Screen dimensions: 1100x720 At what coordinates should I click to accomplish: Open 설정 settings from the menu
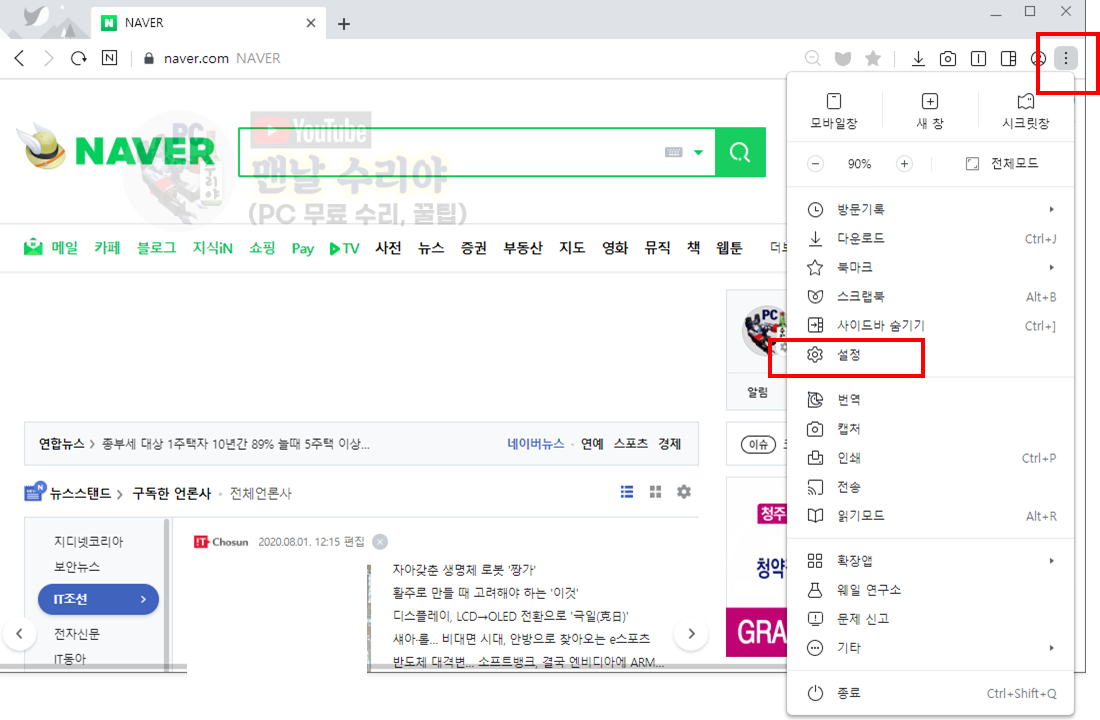(931, 355)
